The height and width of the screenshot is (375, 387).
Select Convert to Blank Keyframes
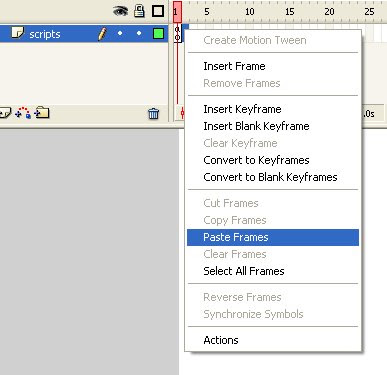273,177
